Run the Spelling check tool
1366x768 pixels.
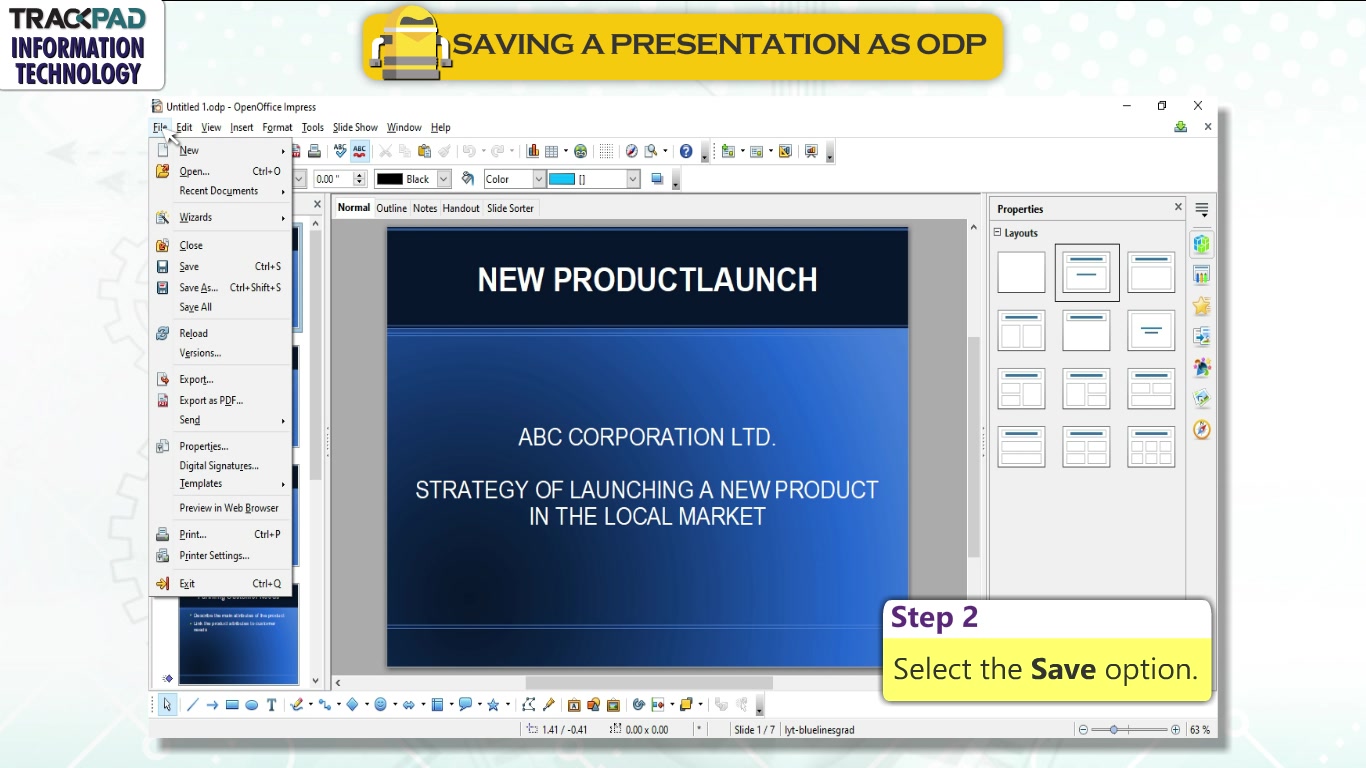[340, 151]
